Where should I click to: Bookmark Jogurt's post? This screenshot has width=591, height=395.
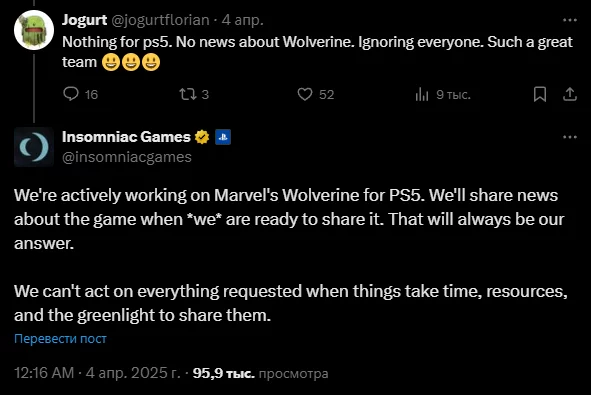tap(540, 94)
